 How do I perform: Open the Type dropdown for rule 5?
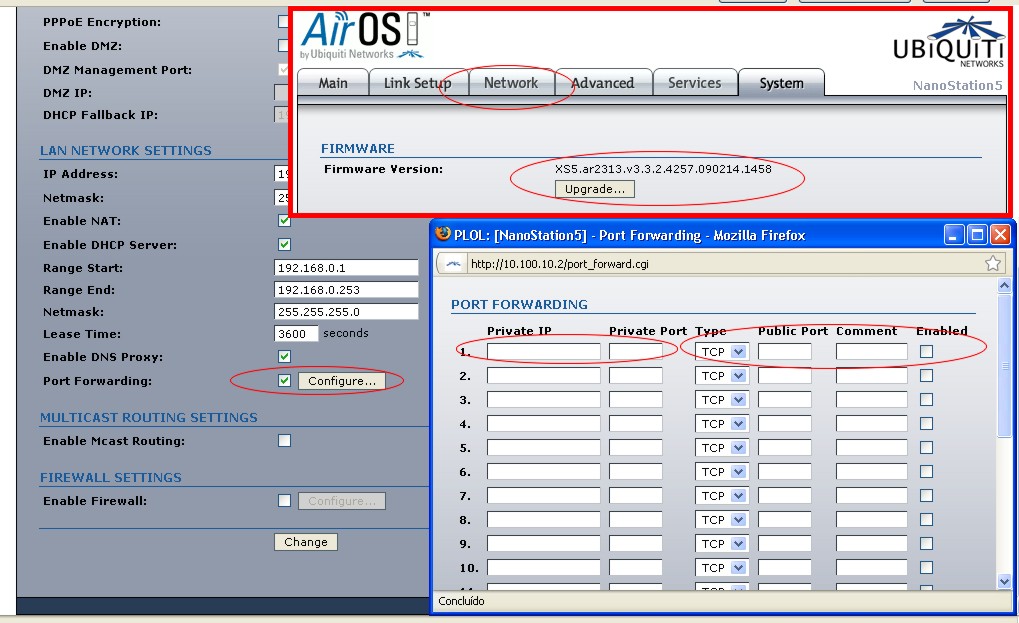click(x=721, y=448)
